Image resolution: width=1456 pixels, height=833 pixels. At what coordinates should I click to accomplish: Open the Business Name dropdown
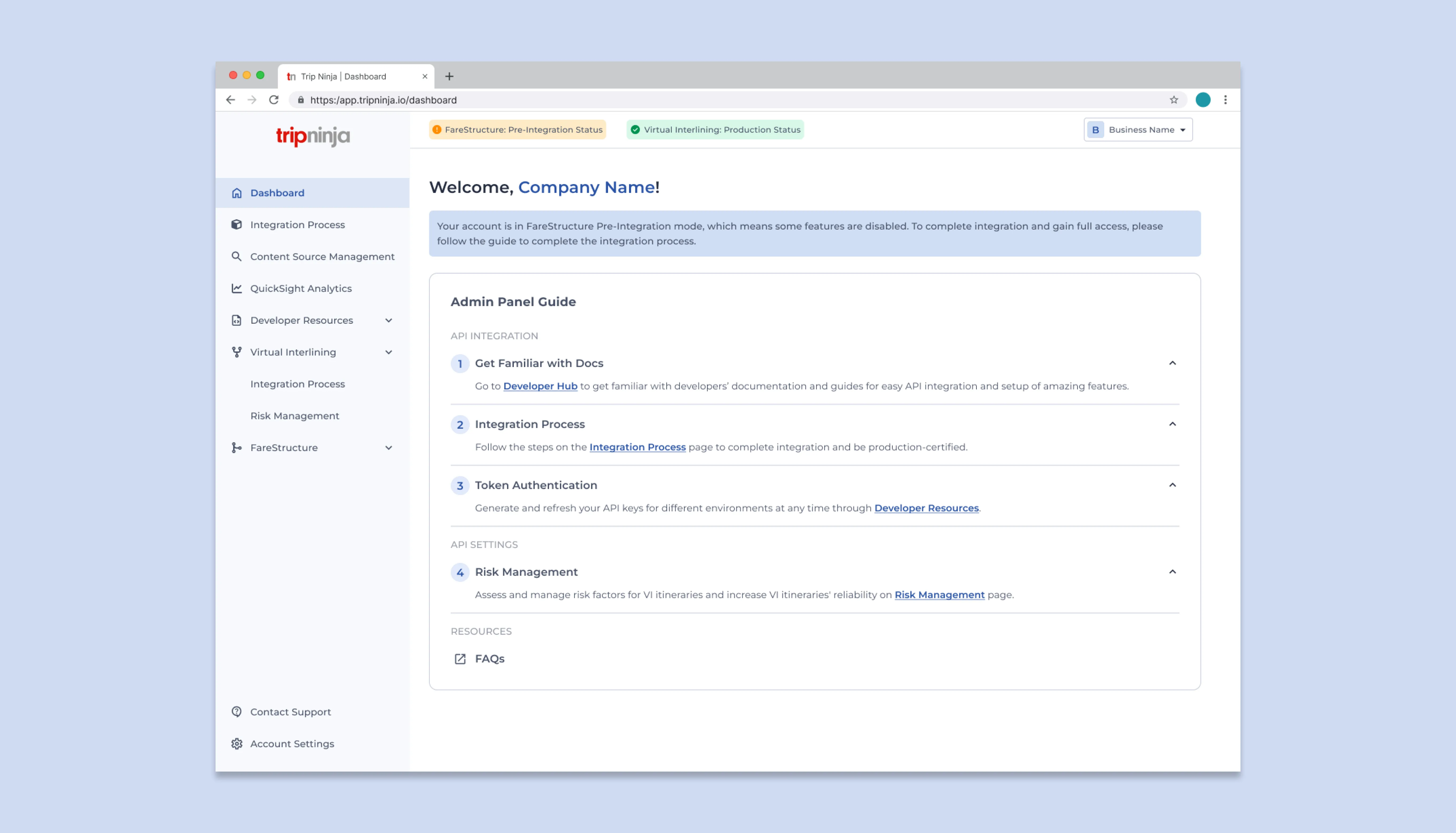(x=1138, y=130)
